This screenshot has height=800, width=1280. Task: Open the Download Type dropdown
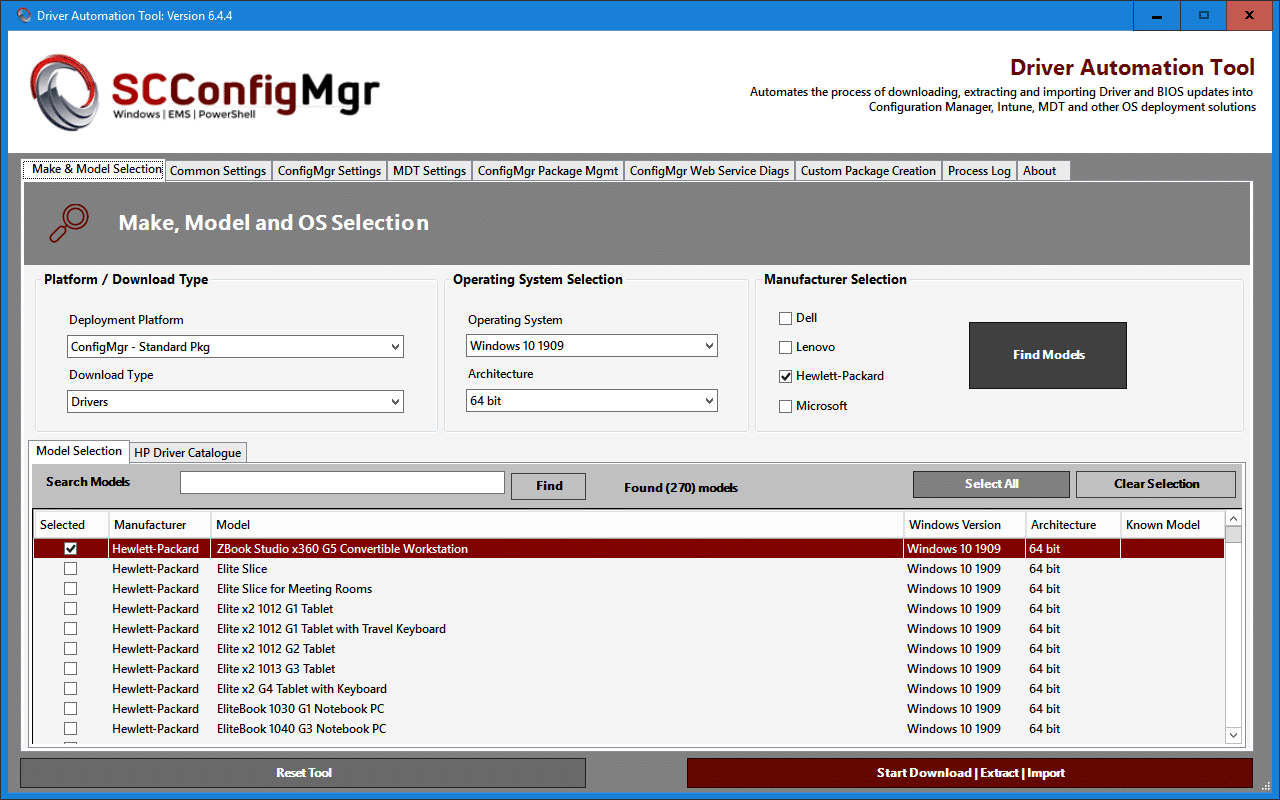tap(396, 400)
